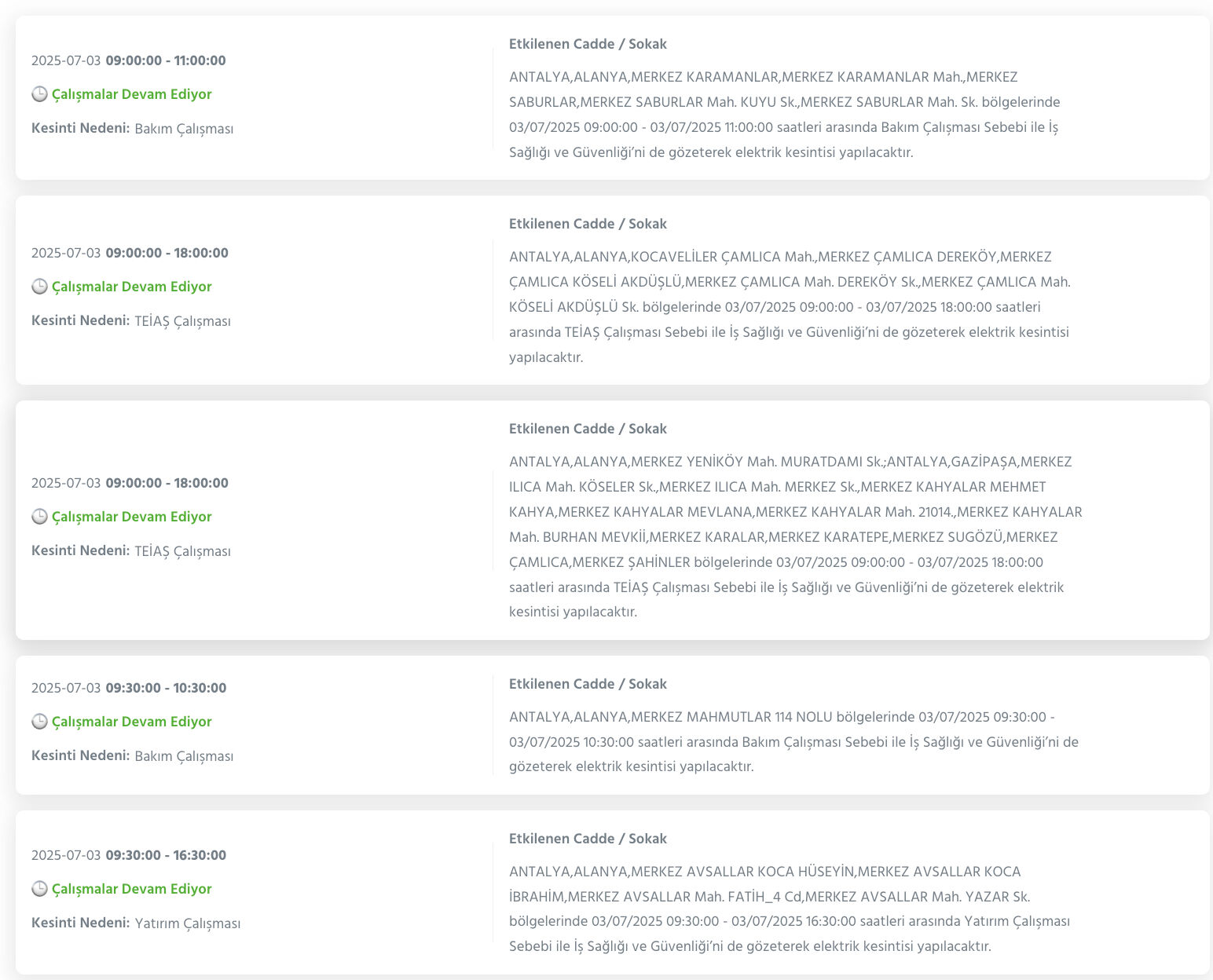1213x980 pixels.
Task: Click 'Çalışmalar Devam Ediyor' status in the MAHMUTLAR card
Action: [x=131, y=722]
